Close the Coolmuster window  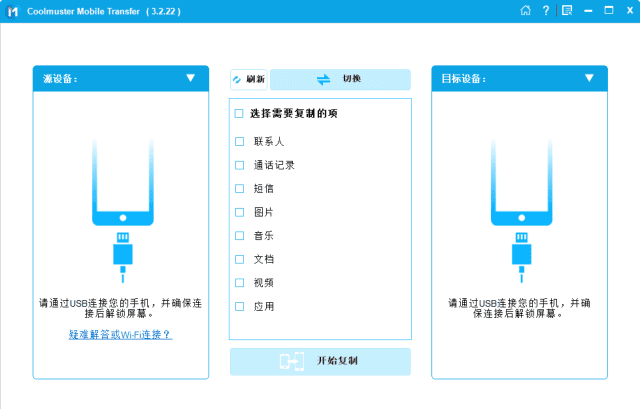pos(630,11)
